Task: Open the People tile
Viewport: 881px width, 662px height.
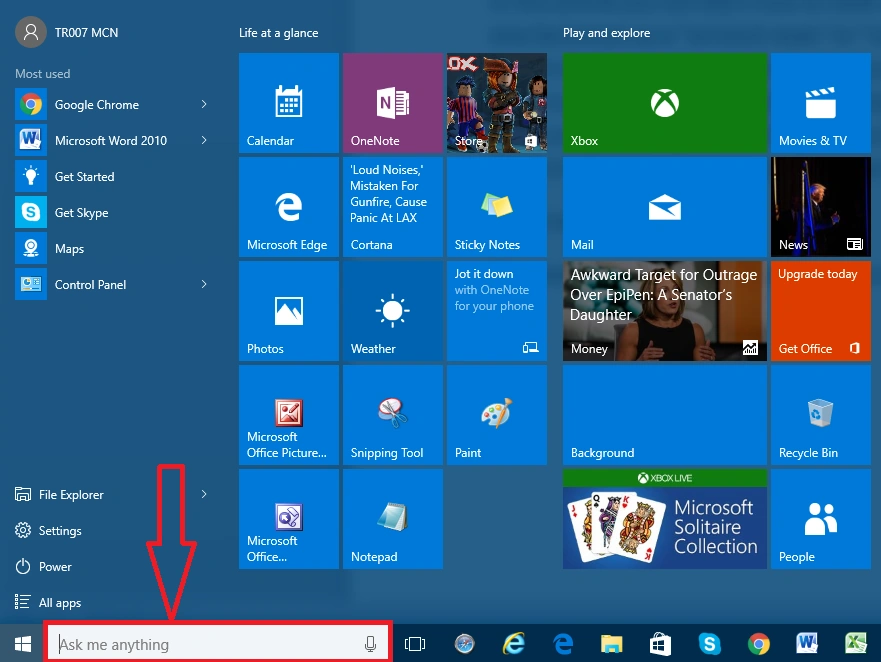Action: pos(821,519)
